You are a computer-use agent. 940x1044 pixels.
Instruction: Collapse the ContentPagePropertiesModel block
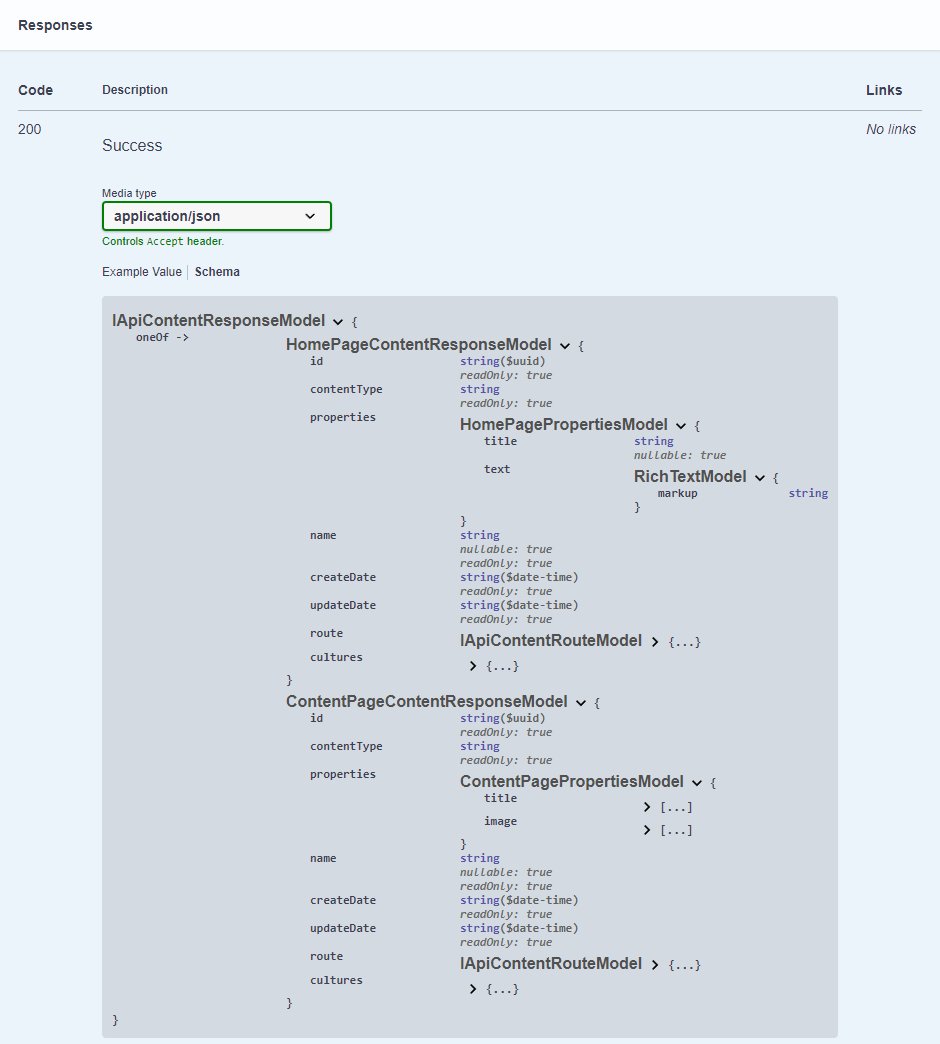tap(696, 783)
